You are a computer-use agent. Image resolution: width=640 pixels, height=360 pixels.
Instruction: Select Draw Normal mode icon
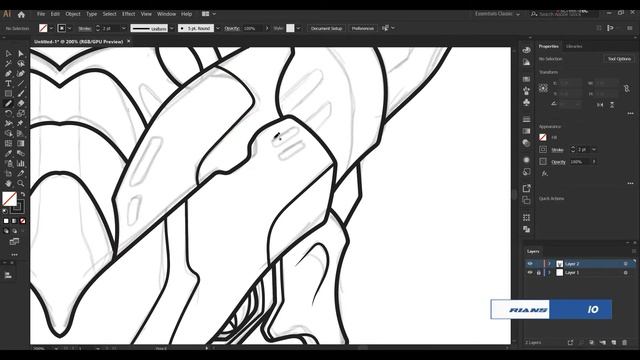6,231
